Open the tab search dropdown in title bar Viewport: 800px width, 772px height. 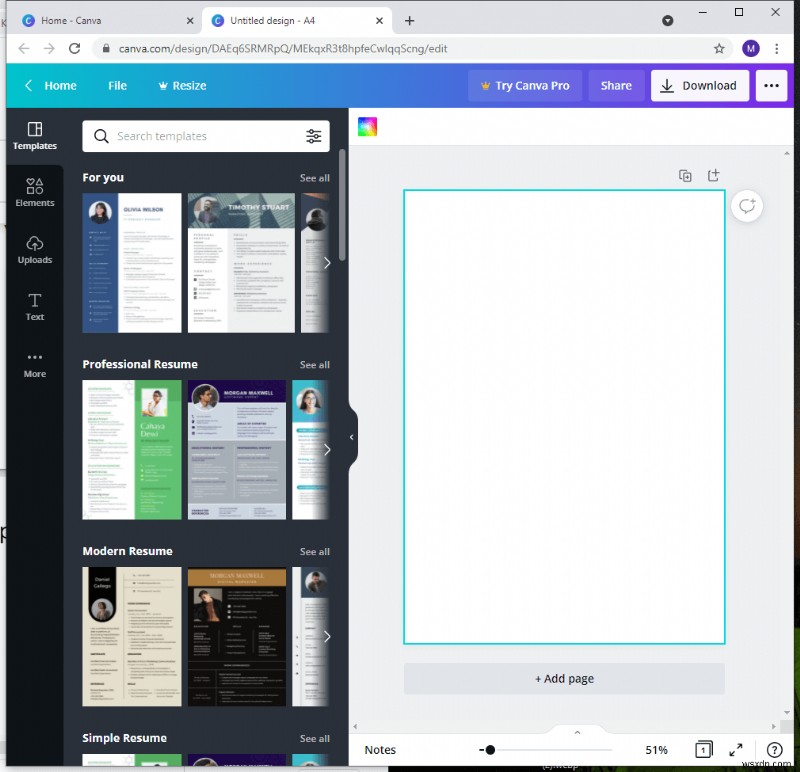pyautogui.click(x=667, y=20)
